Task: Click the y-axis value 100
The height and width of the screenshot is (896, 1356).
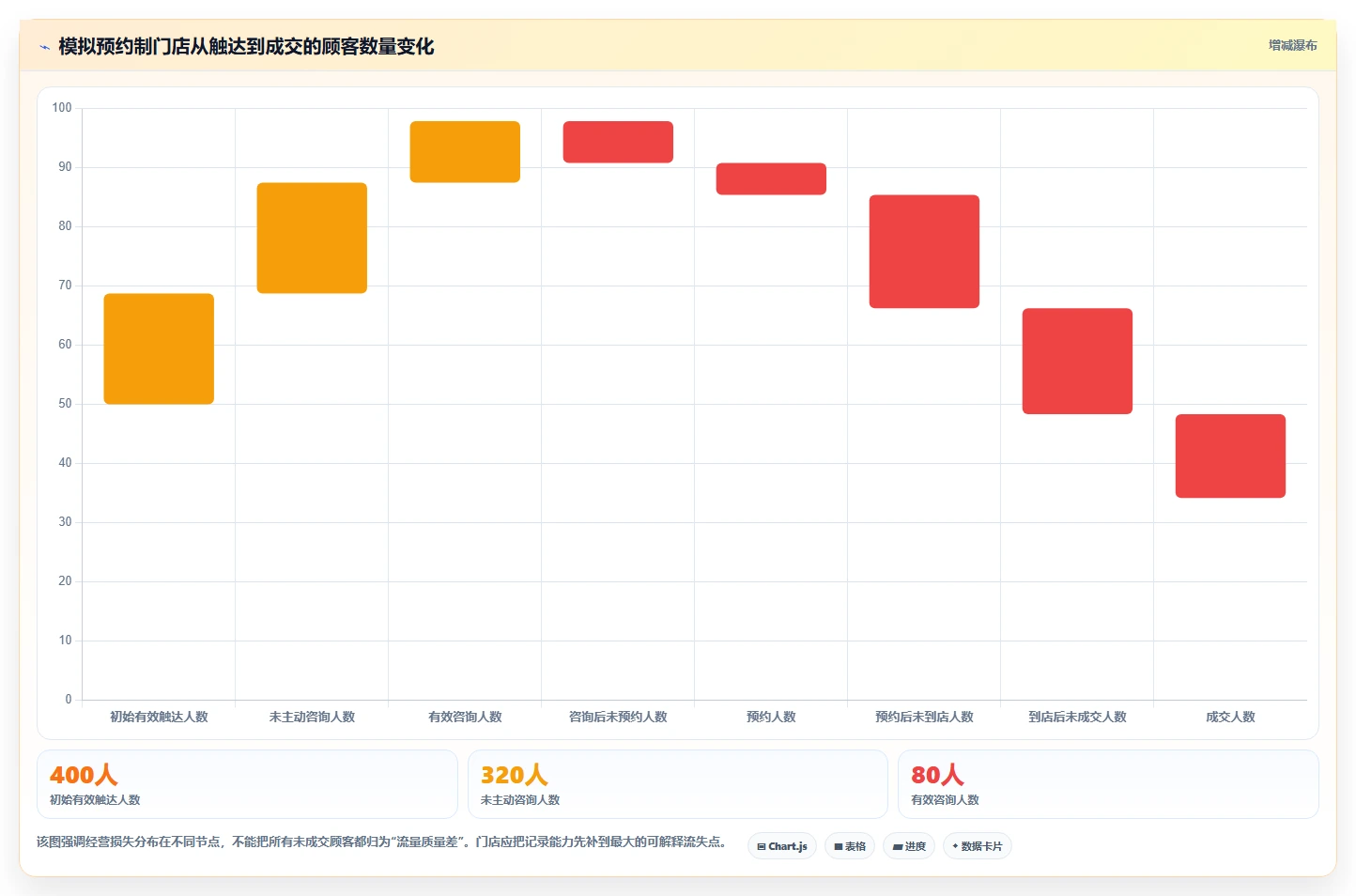Action: tap(62, 108)
